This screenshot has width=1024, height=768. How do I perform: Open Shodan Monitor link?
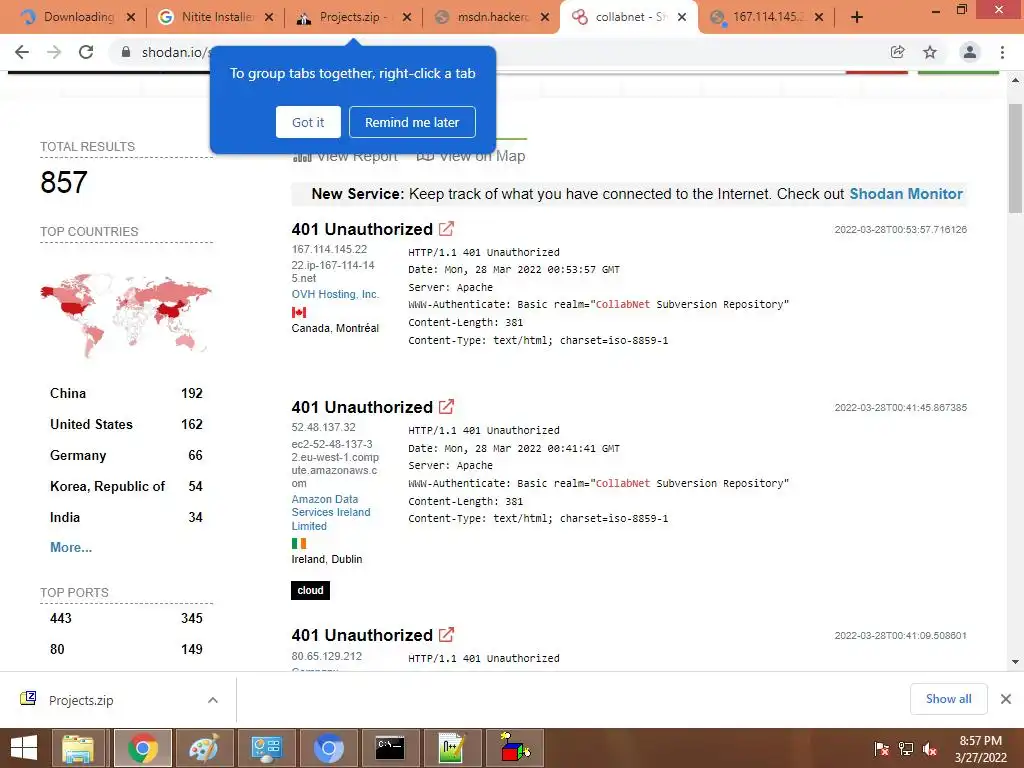[x=906, y=194]
